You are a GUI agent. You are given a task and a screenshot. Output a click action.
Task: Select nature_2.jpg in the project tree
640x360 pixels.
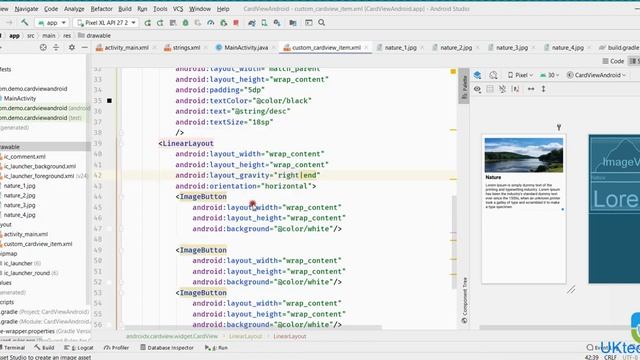coord(19,196)
